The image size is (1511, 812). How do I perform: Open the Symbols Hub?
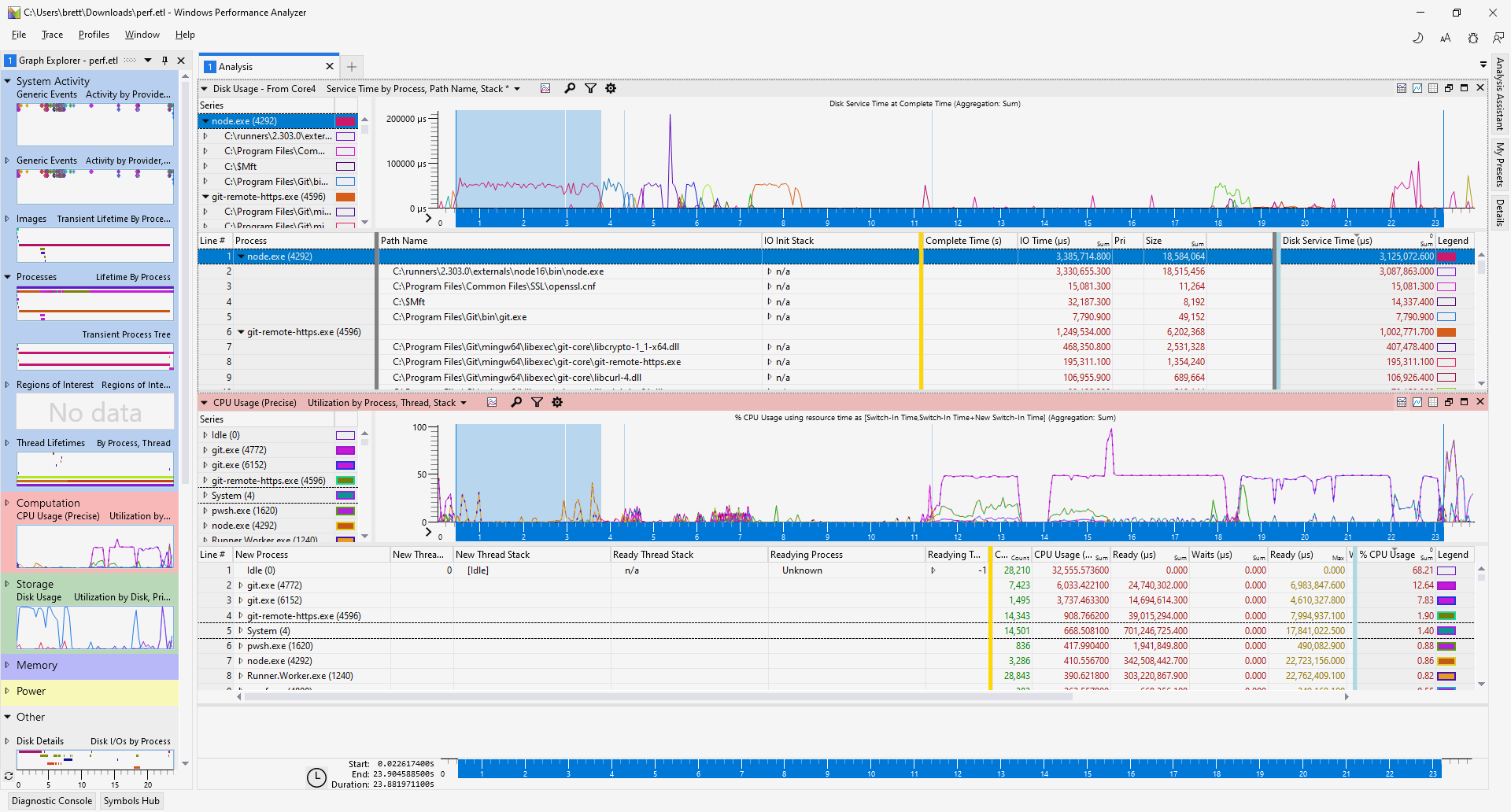[131, 801]
